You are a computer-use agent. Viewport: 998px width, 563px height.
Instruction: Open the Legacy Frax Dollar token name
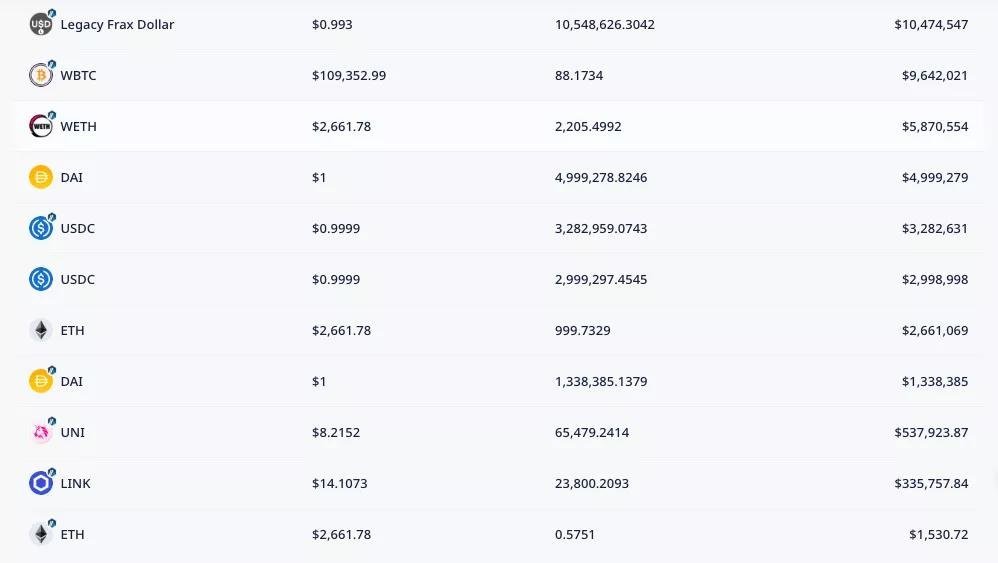117,24
